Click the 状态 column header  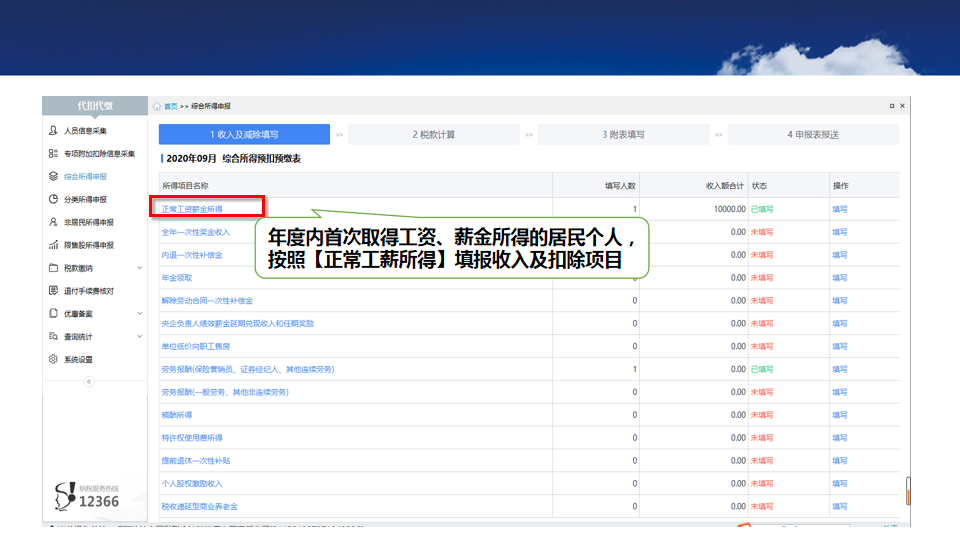coord(759,186)
